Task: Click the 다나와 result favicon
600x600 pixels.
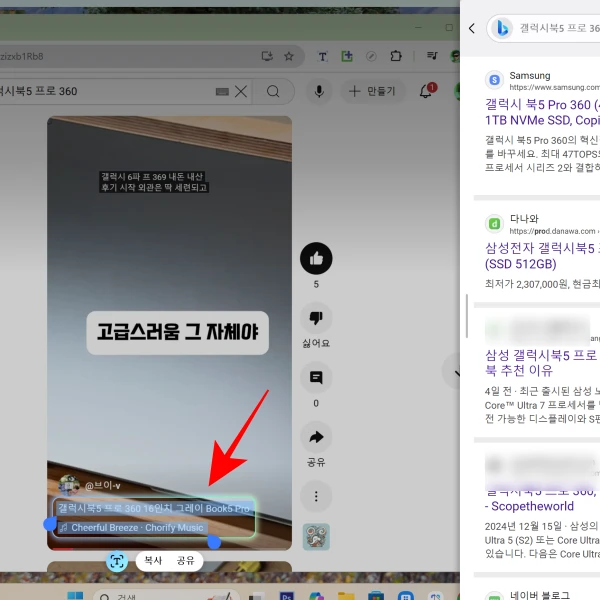Action: [494, 223]
